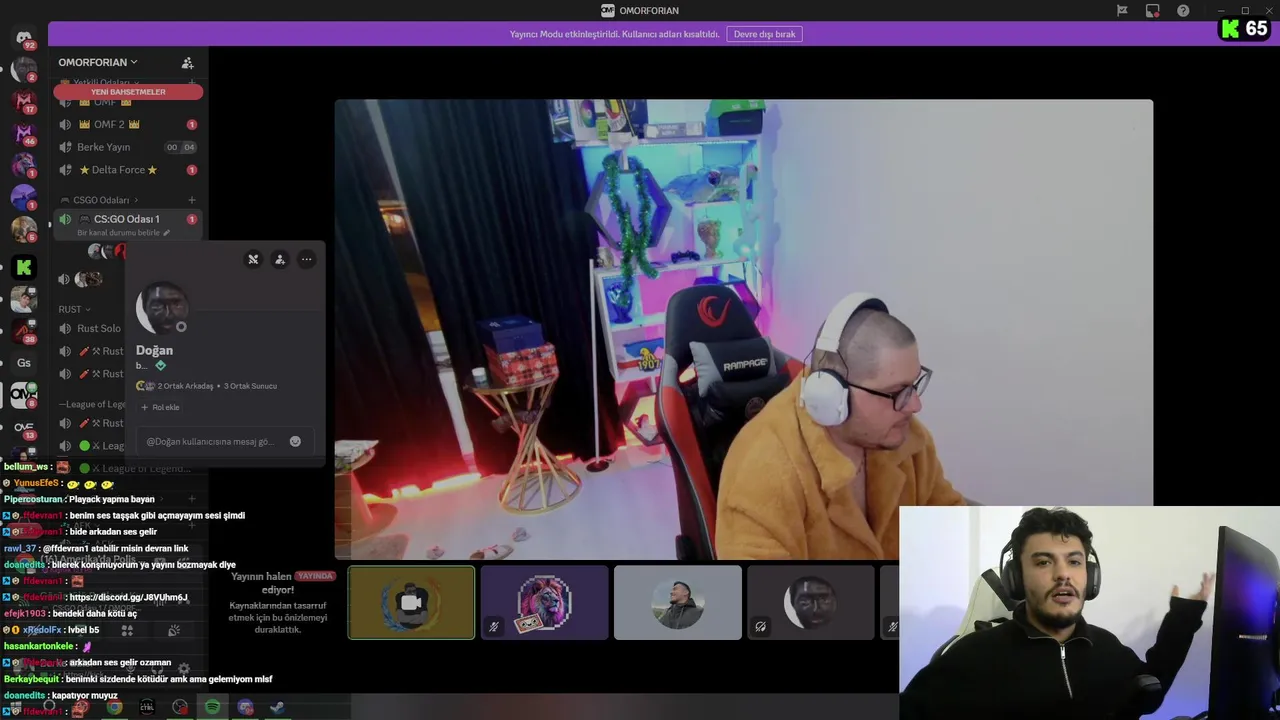Viewport: 1280px width, 720px height.
Task: Click the emoji icon in the message field
Action: 295,441
